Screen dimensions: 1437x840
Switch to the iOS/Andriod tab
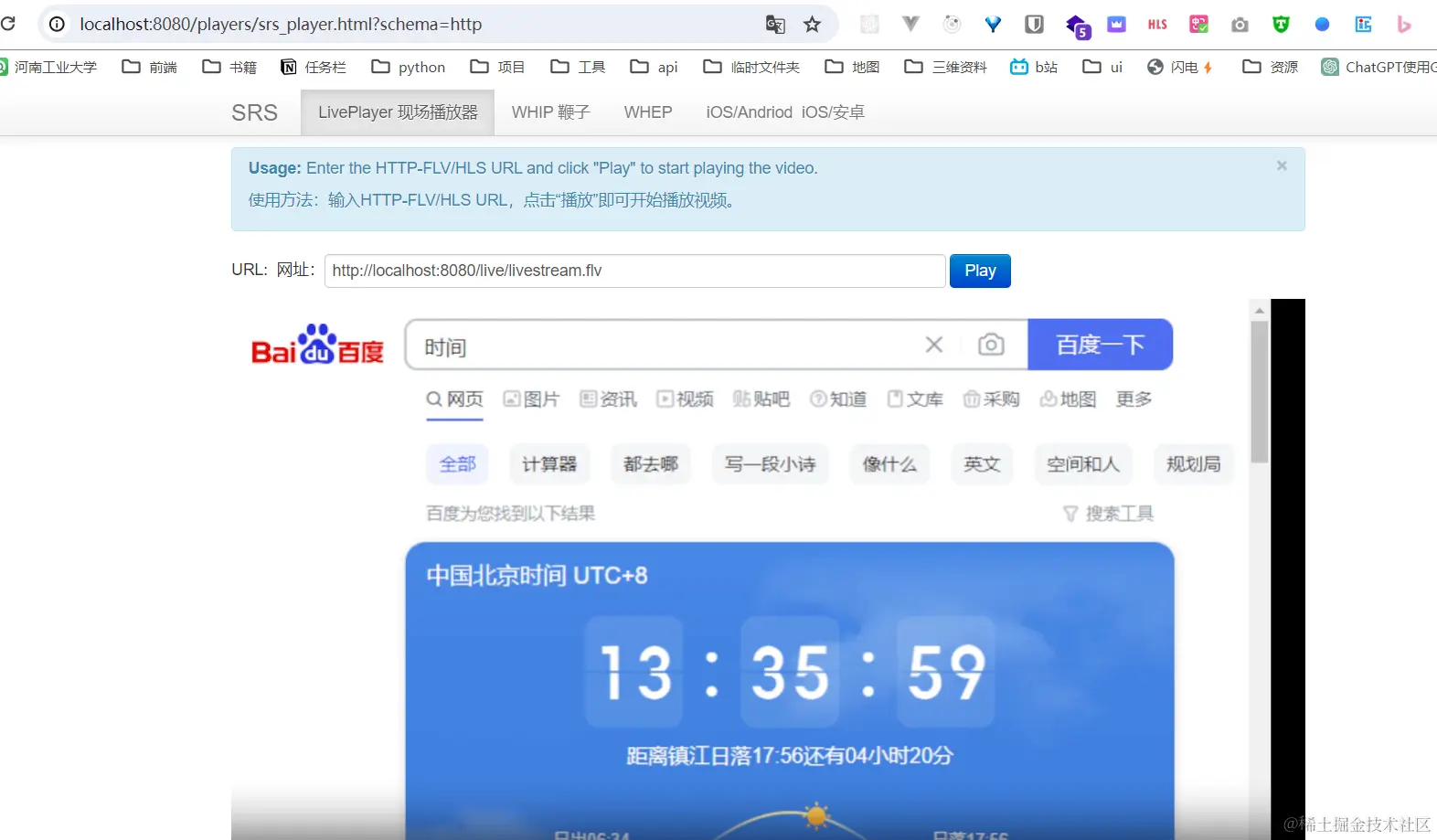click(785, 112)
